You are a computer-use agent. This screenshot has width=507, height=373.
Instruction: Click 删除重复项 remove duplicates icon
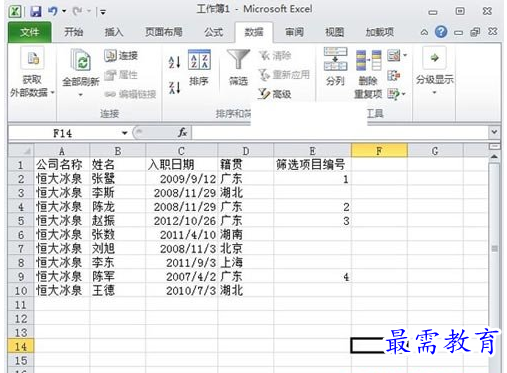coord(368,60)
